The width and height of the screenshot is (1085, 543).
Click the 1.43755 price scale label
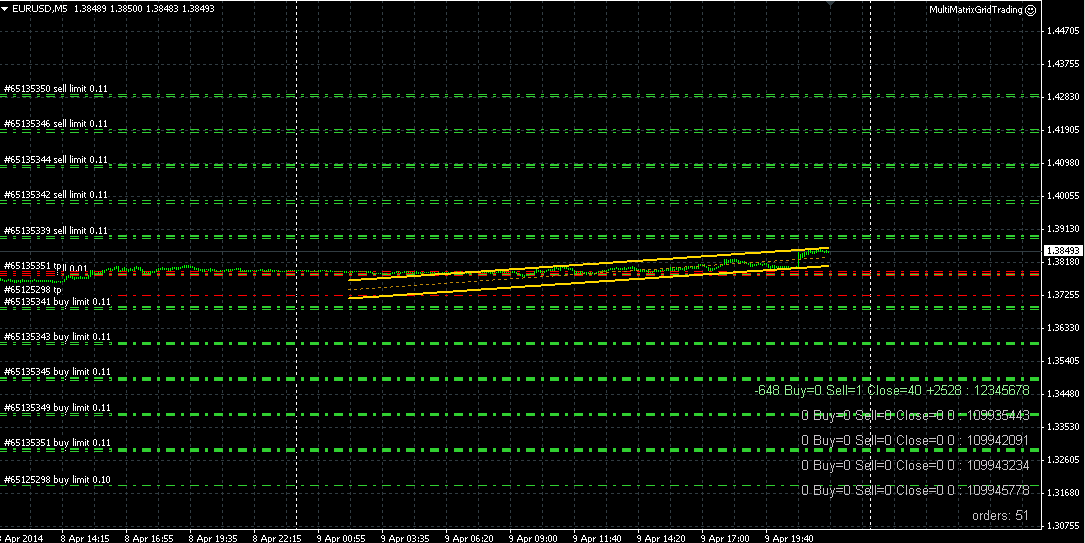click(x=1064, y=64)
